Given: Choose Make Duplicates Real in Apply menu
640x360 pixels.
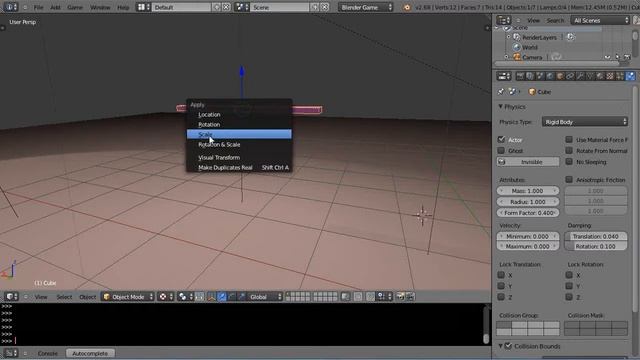Looking at the screenshot, I should coord(239,167).
